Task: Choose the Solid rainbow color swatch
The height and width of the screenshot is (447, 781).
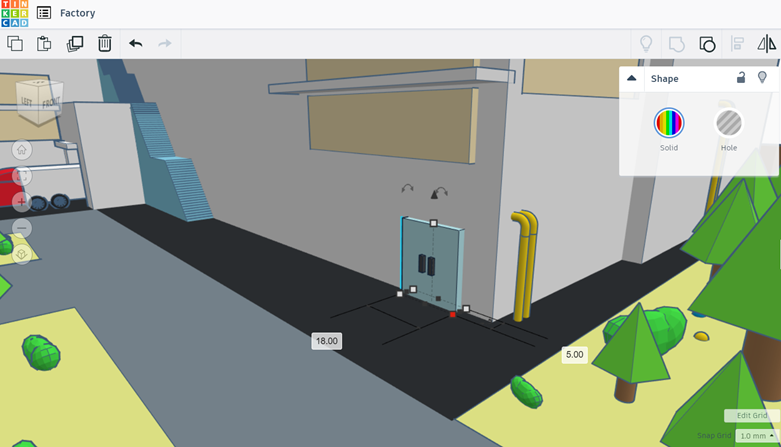Action: coord(669,123)
